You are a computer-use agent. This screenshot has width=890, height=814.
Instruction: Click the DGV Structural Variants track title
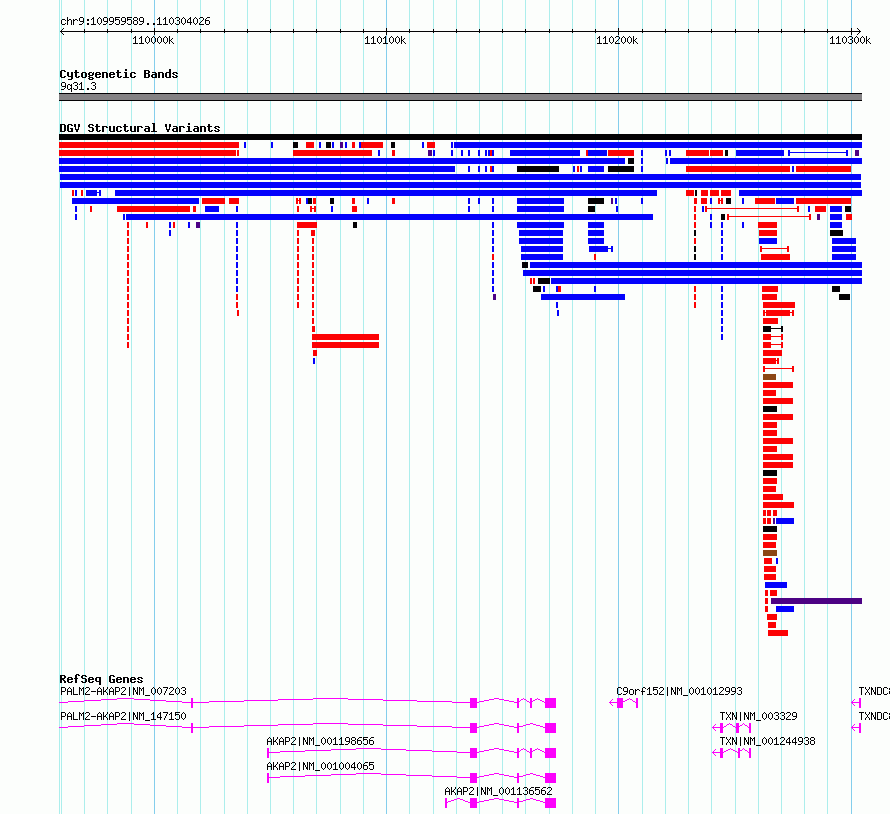pos(140,128)
